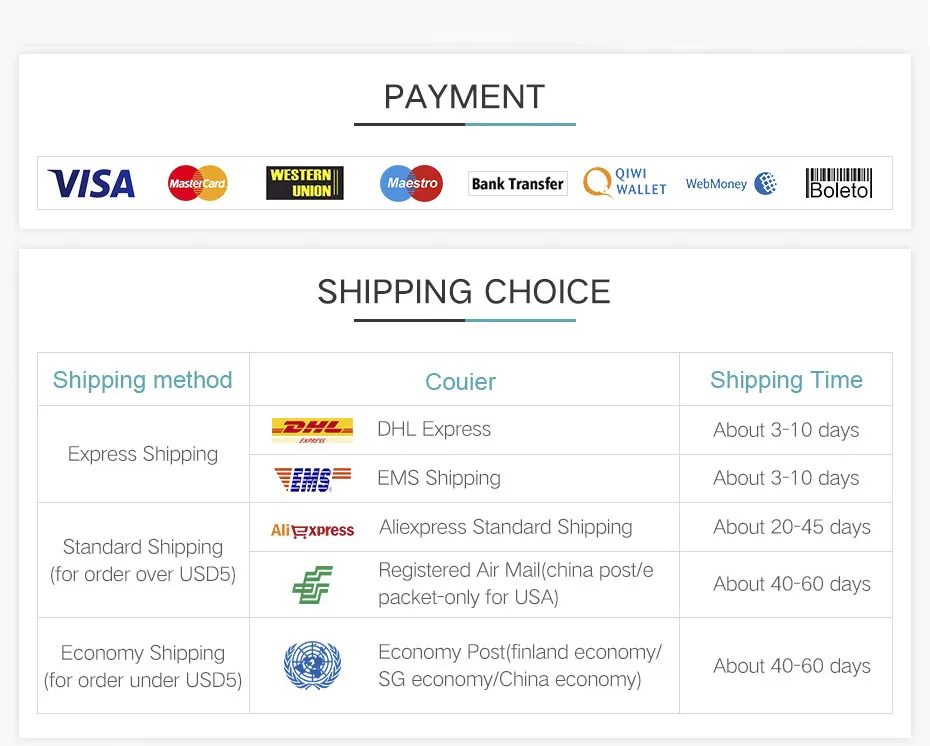The height and width of the screenshot is (746, 930).
Task: Click the blue UN emblem logo
Action: coord(313,665)
